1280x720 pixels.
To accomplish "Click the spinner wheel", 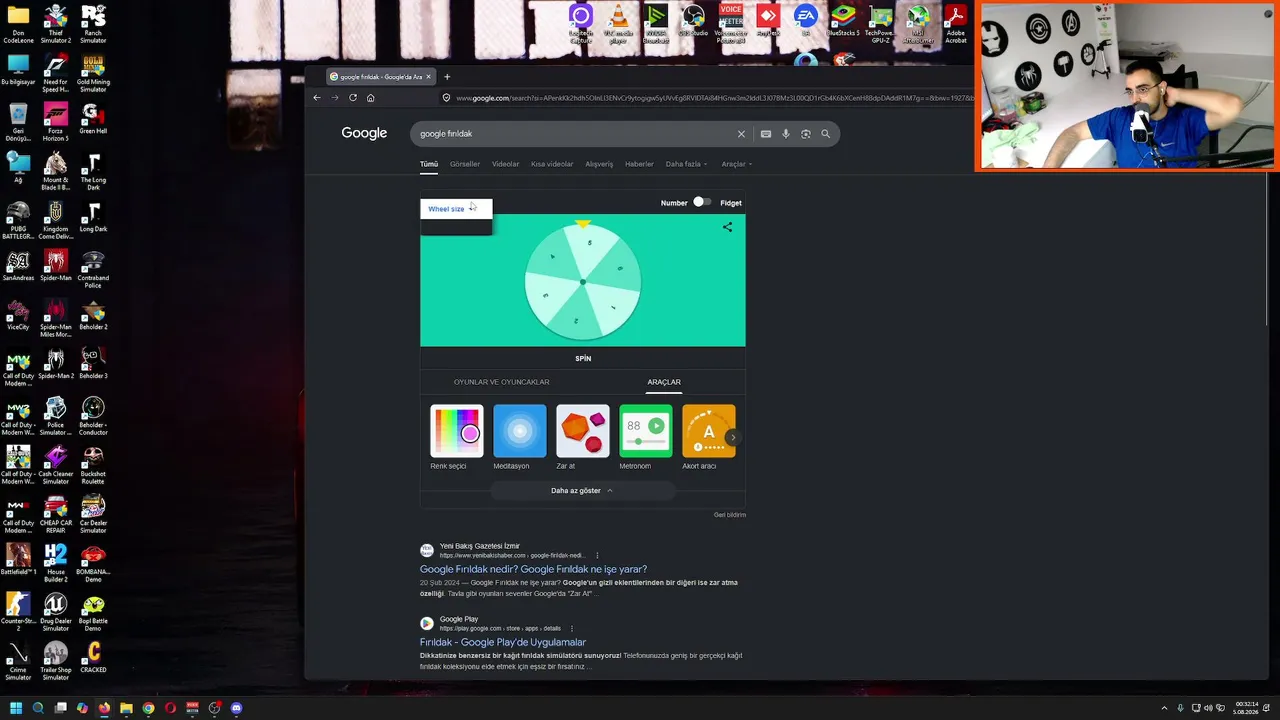I will tap(583, 282).
